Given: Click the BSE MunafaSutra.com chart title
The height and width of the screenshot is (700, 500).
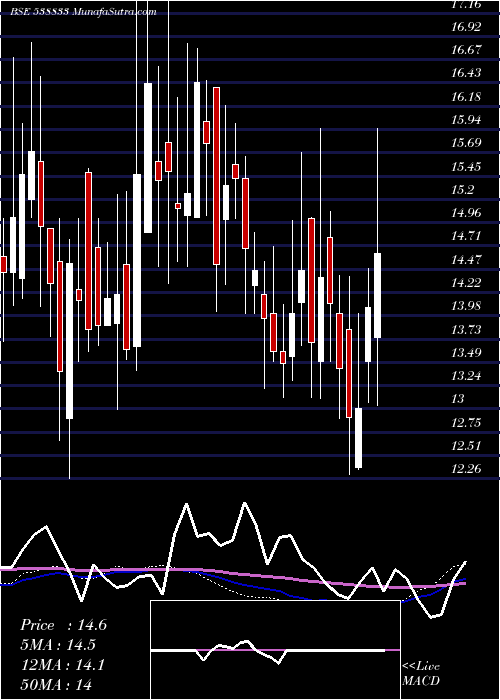Looking at the screenshot, I should tap(83, 12).
